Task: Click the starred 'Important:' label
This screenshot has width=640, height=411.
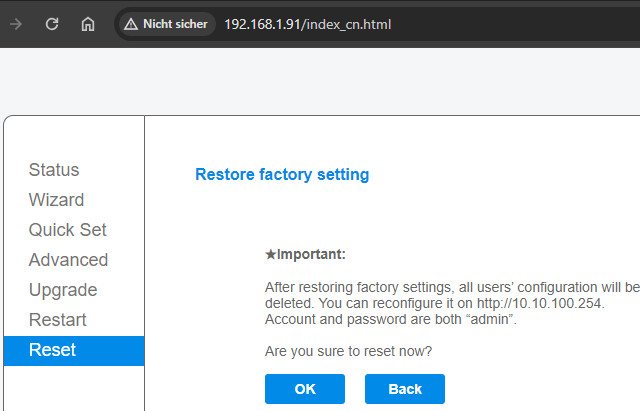Action: pos(305,255)
